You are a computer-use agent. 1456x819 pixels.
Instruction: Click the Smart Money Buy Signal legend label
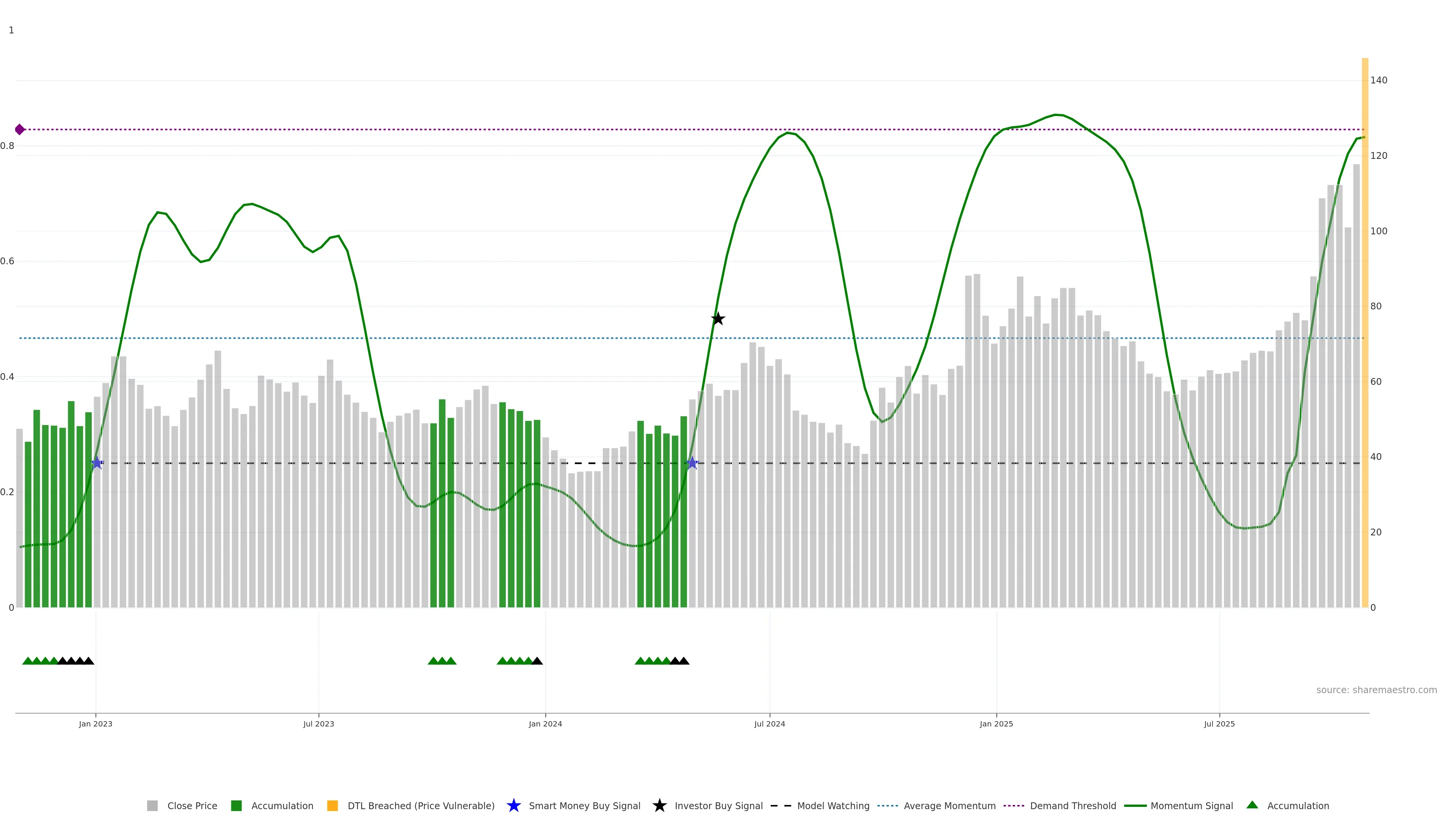point(584,805)
